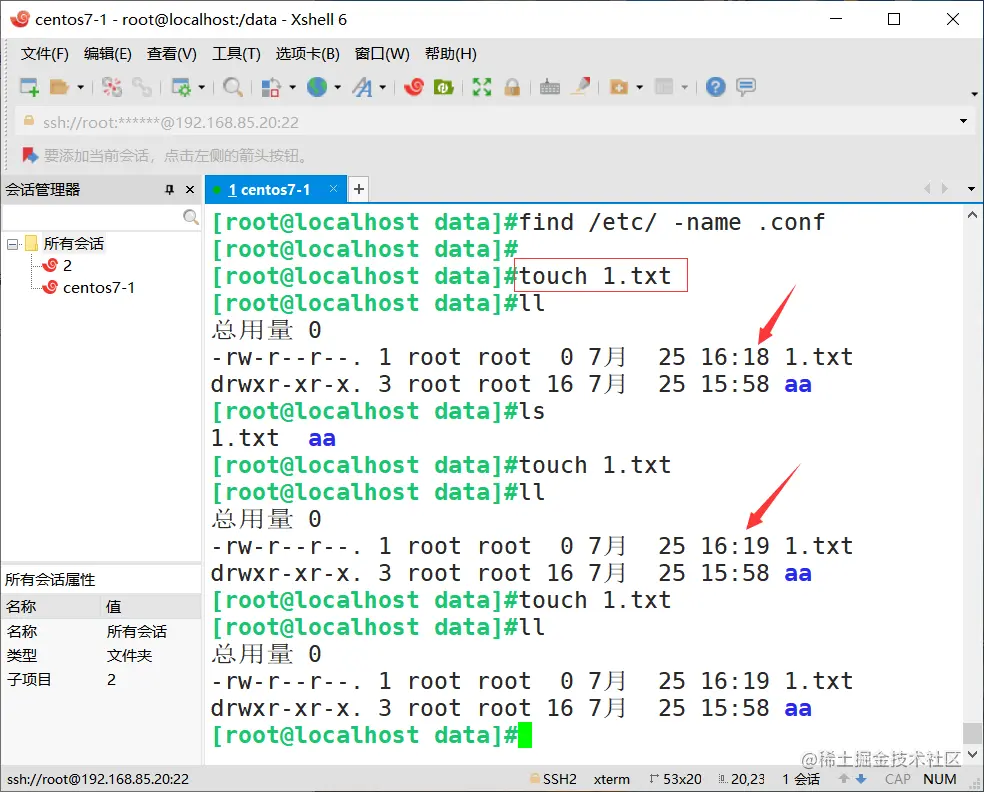Screen dimensions: 984x792
Task: Click the Find magnifier icon in toolbar
Action: (x=233, y=87)
